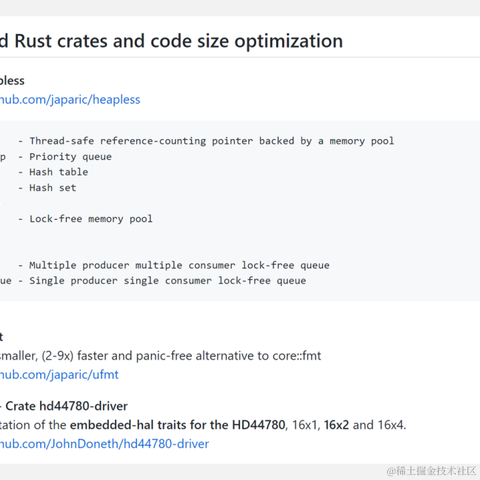Click the bold '16x2' text
Screen dimensions: 480x480
(x=336, y=425)
